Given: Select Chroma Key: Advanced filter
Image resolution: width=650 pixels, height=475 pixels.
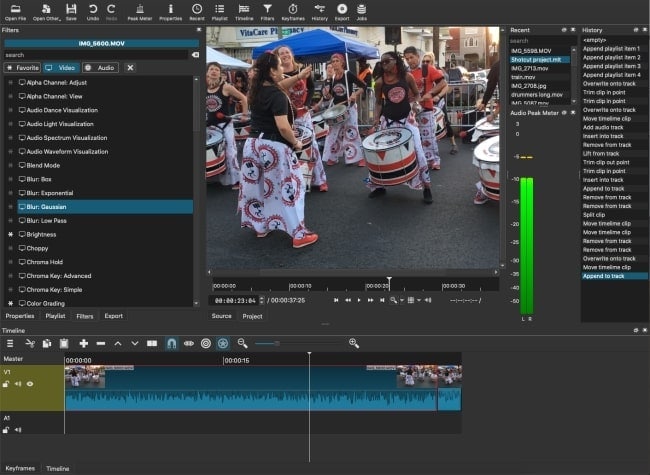Looking at the screenshot, I should pos(58,275).
